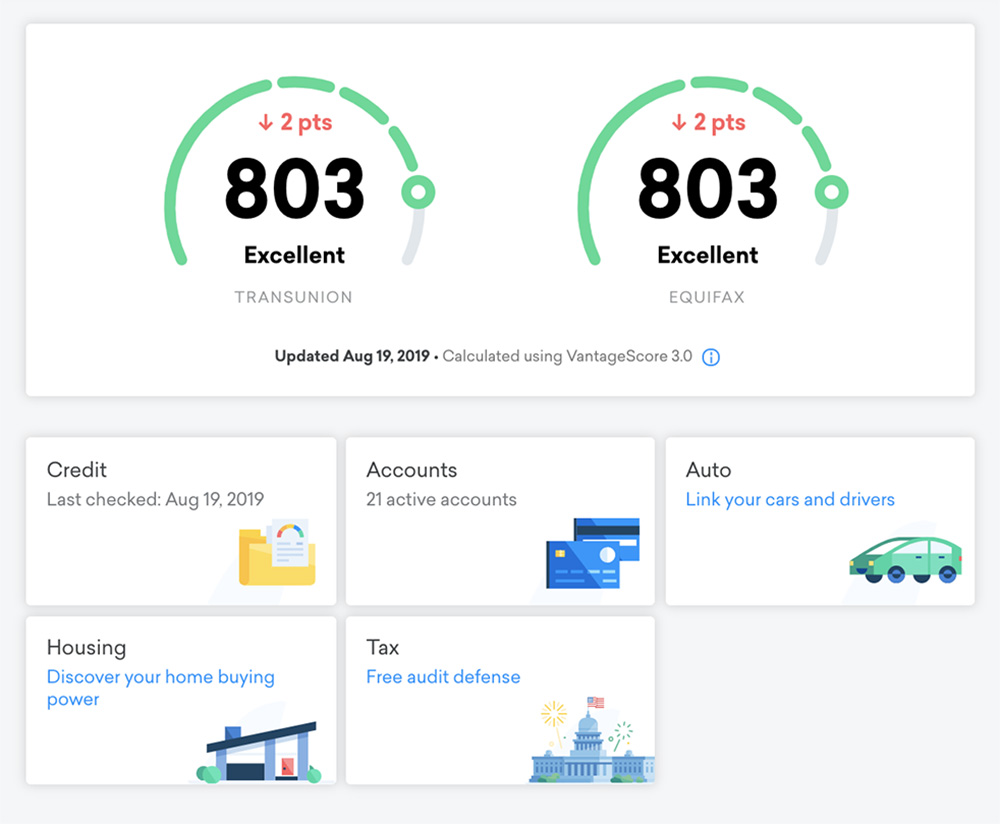Click 'Updated Aug 19, 2019' text
The width and height of the screenshot is (1000, 824).
(x=352, y=356)
